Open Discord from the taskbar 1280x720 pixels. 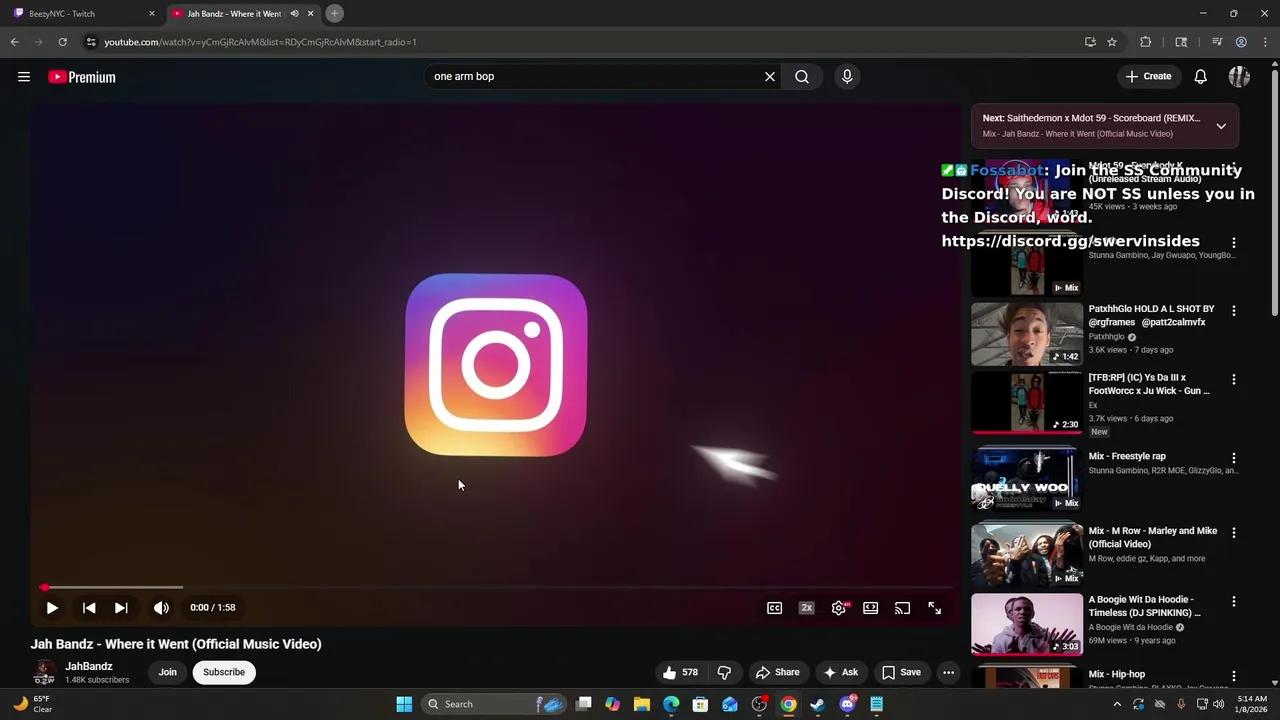click(x=848, y=704)
